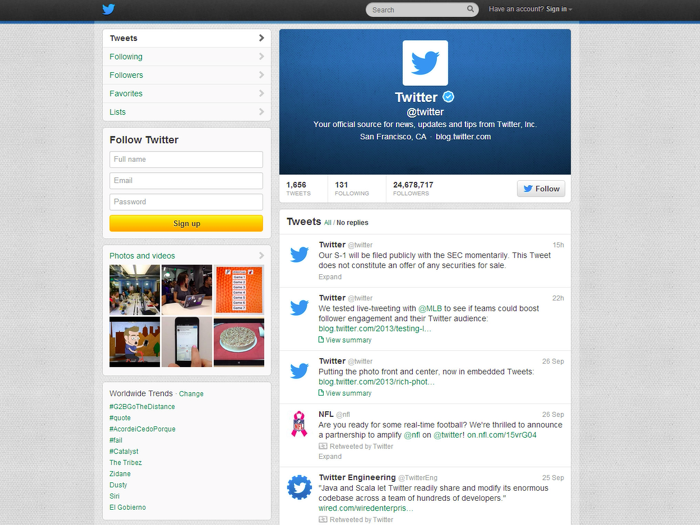The image size is (700, 525).
Task: Open the Followers sidebar chevron
Action: point(262,75)
